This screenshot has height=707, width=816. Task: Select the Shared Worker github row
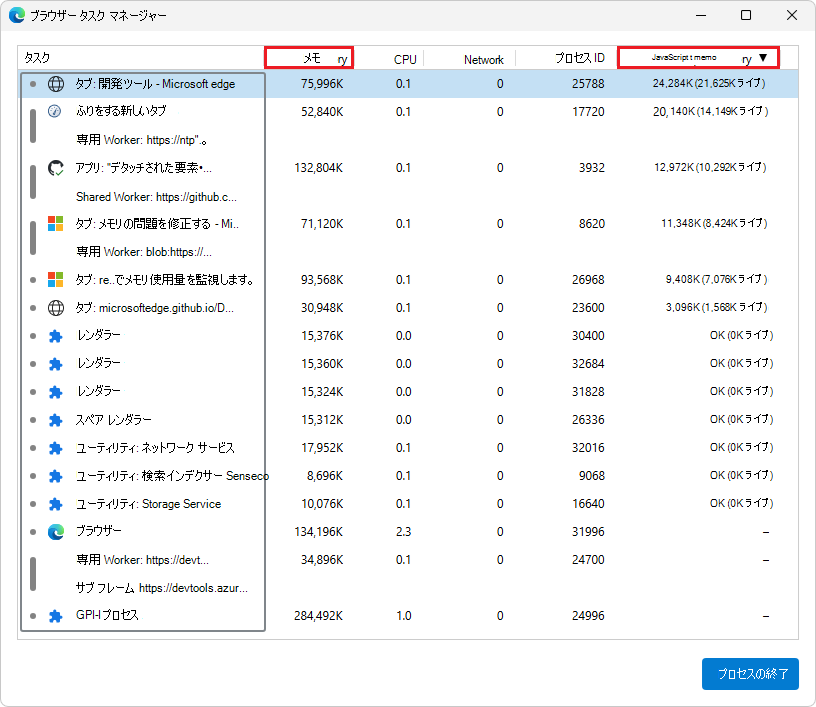pos(156,197)
